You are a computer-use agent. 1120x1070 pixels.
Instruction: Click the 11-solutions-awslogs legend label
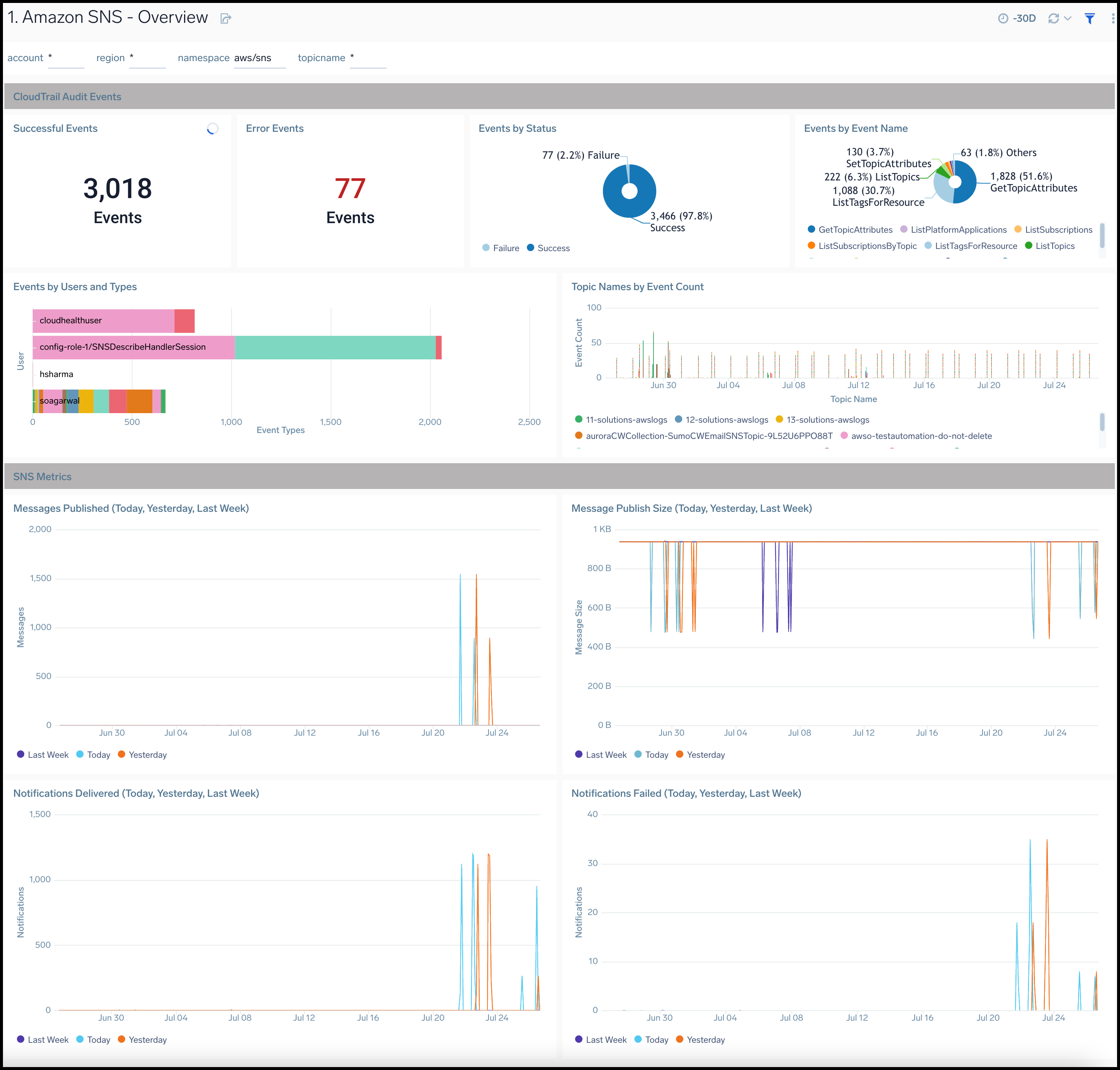[x=626, y=420]
